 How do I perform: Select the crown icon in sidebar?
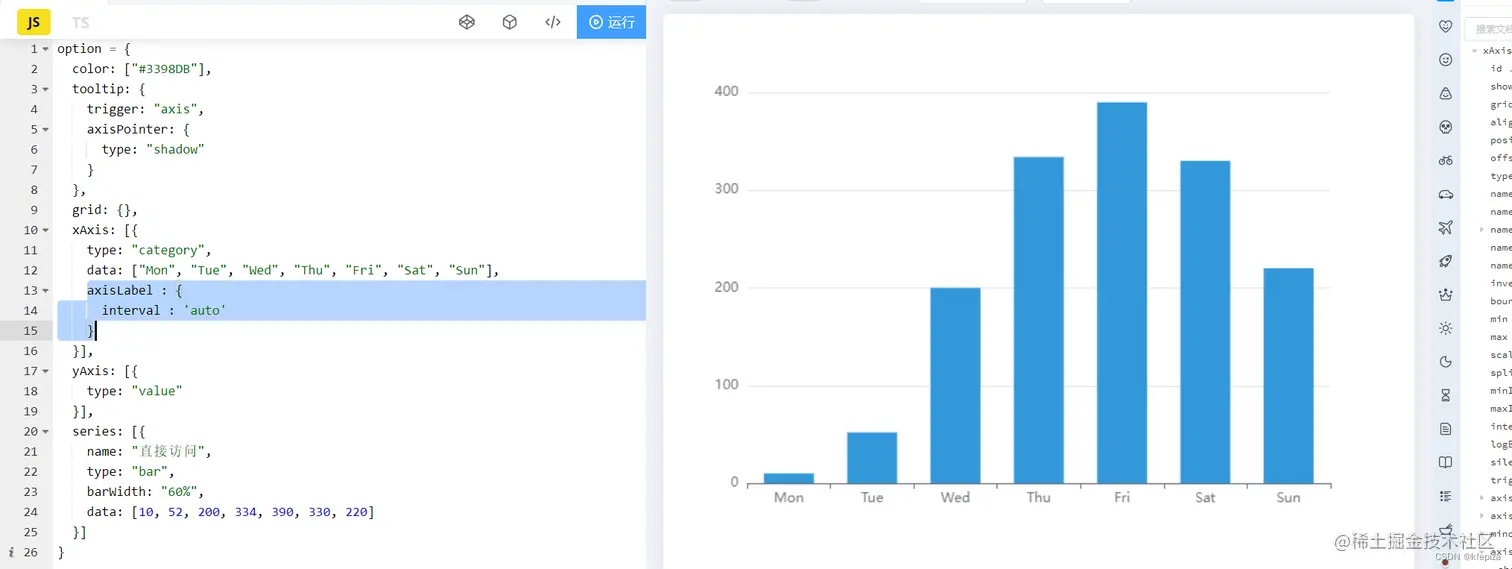tap(1445, 294)
